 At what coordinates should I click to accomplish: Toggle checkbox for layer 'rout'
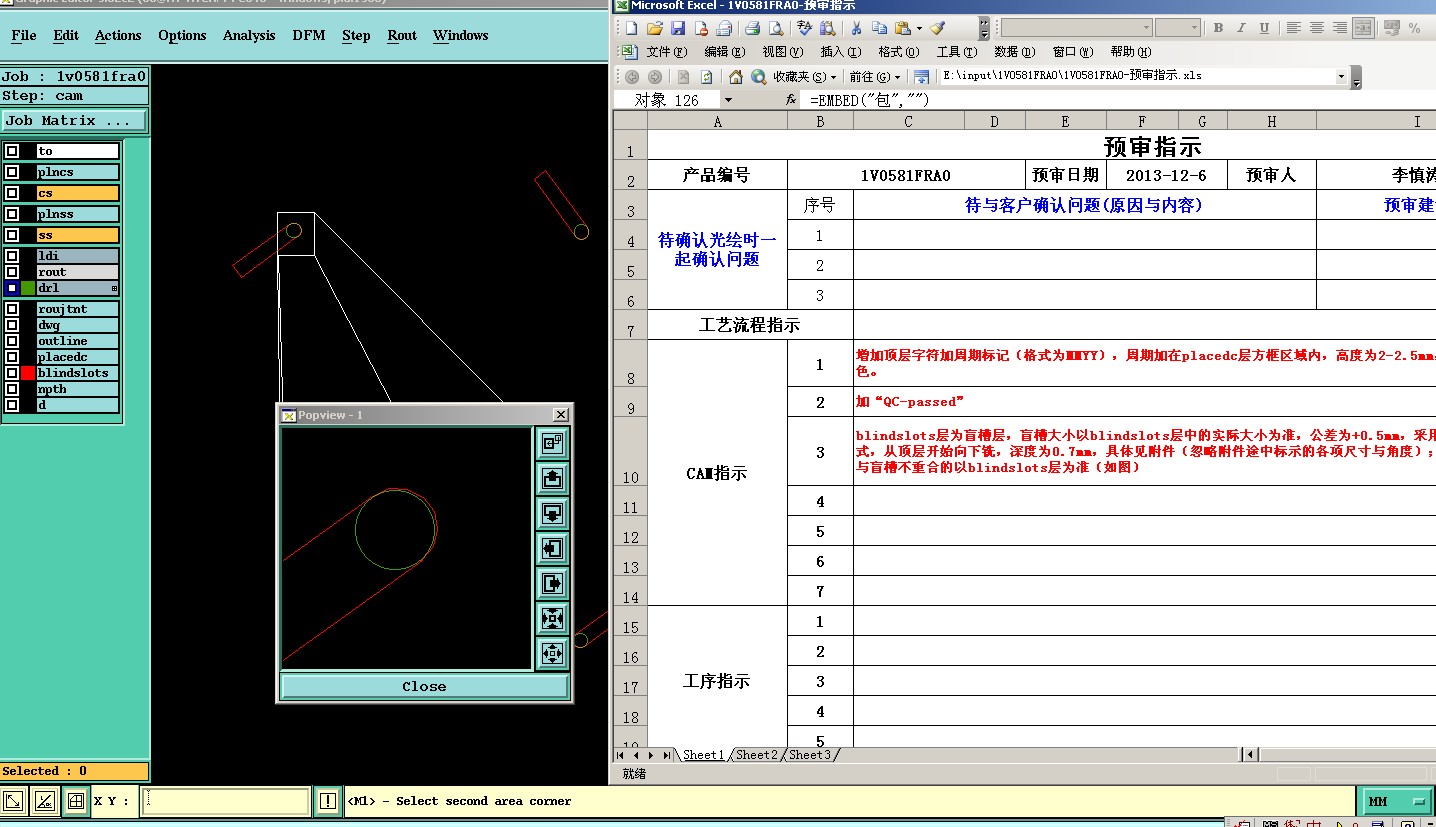(x=12, y=272)
